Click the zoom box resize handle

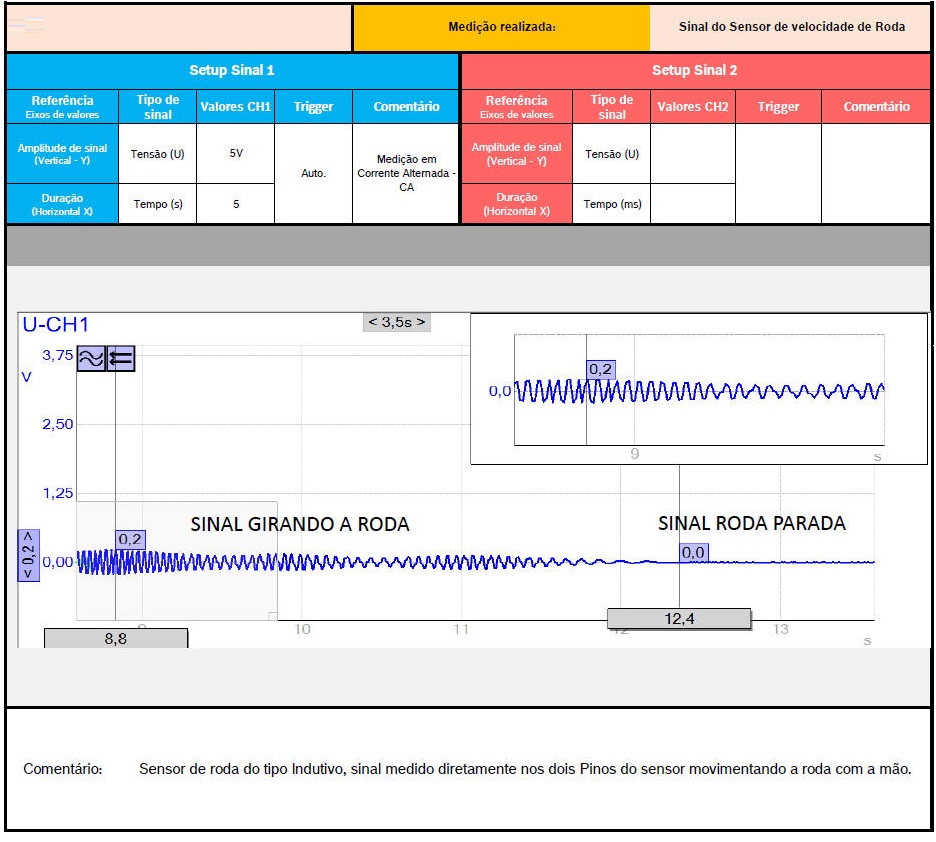pyautogui.click(x=272, y=615)
